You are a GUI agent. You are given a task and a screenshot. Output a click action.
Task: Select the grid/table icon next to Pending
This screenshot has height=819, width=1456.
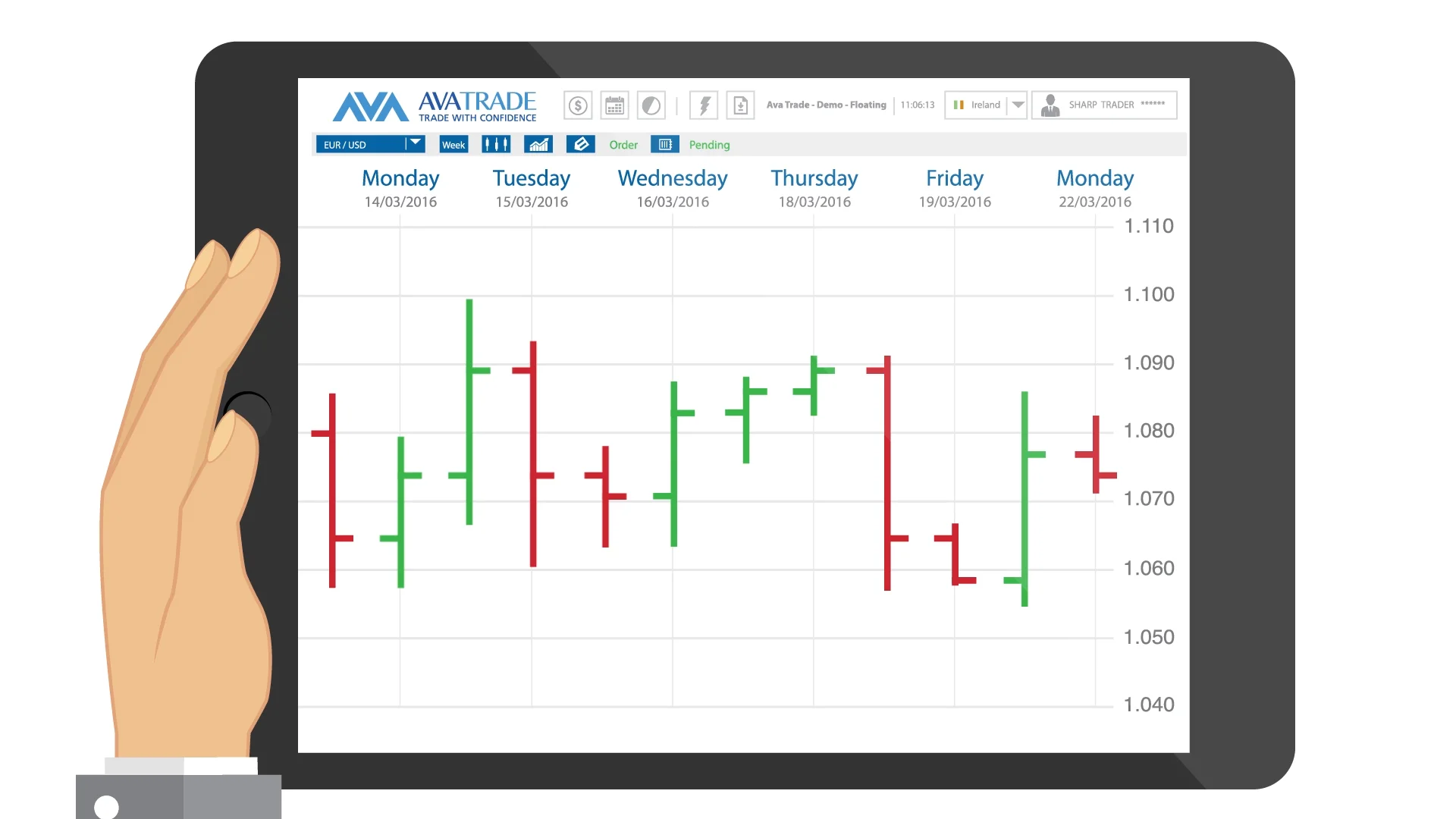coord(665,144)
